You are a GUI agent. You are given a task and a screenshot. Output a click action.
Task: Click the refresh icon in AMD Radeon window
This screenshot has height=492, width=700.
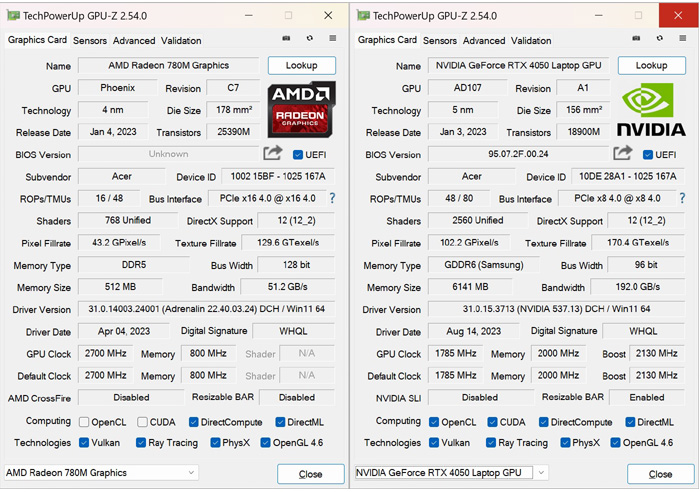(x=310, y=39)
